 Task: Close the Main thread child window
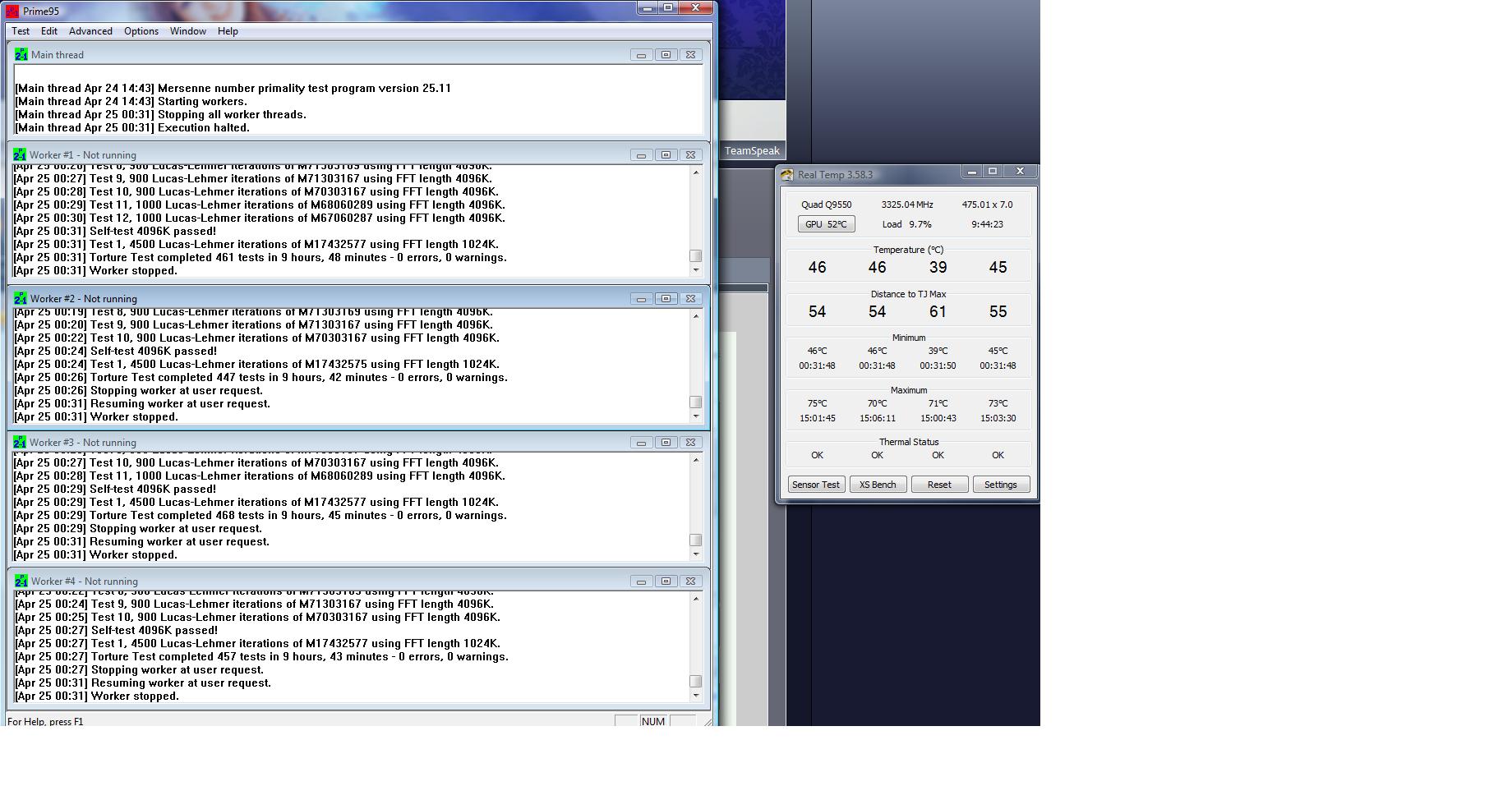[x=691, y=55]
